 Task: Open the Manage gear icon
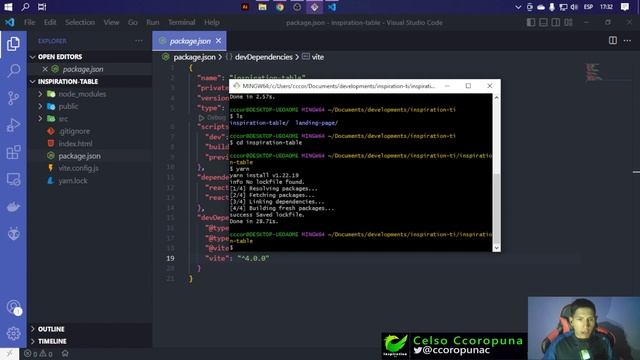coord(13,333)
